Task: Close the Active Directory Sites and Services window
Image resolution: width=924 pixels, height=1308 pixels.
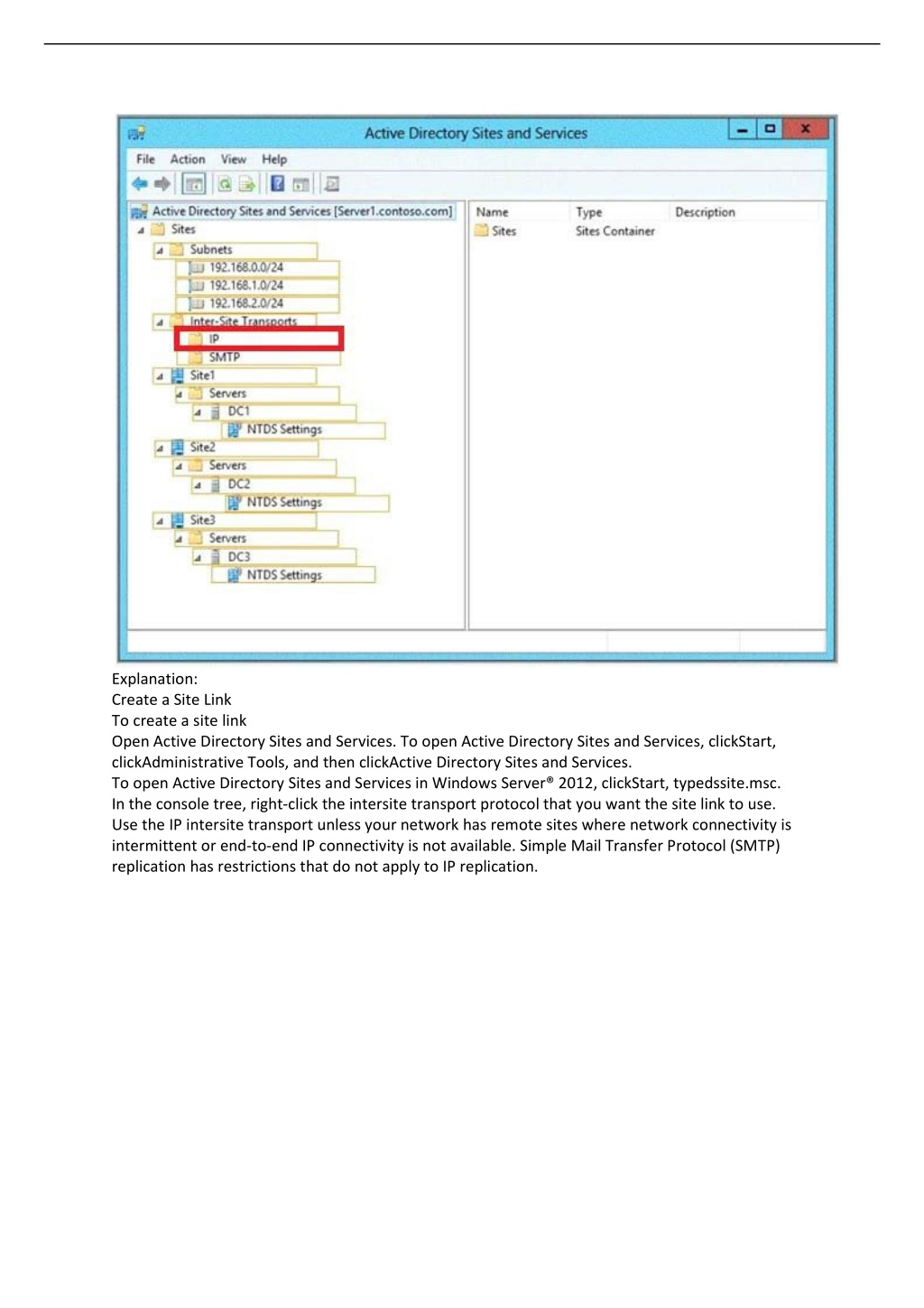Action: [x=805, y=130]
